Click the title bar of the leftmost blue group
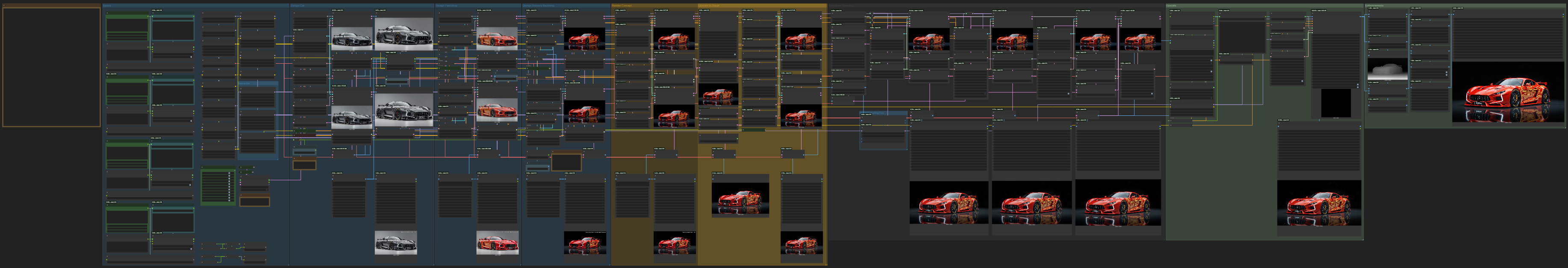This screenshot has width=1568, height=268. coord(195,6)
